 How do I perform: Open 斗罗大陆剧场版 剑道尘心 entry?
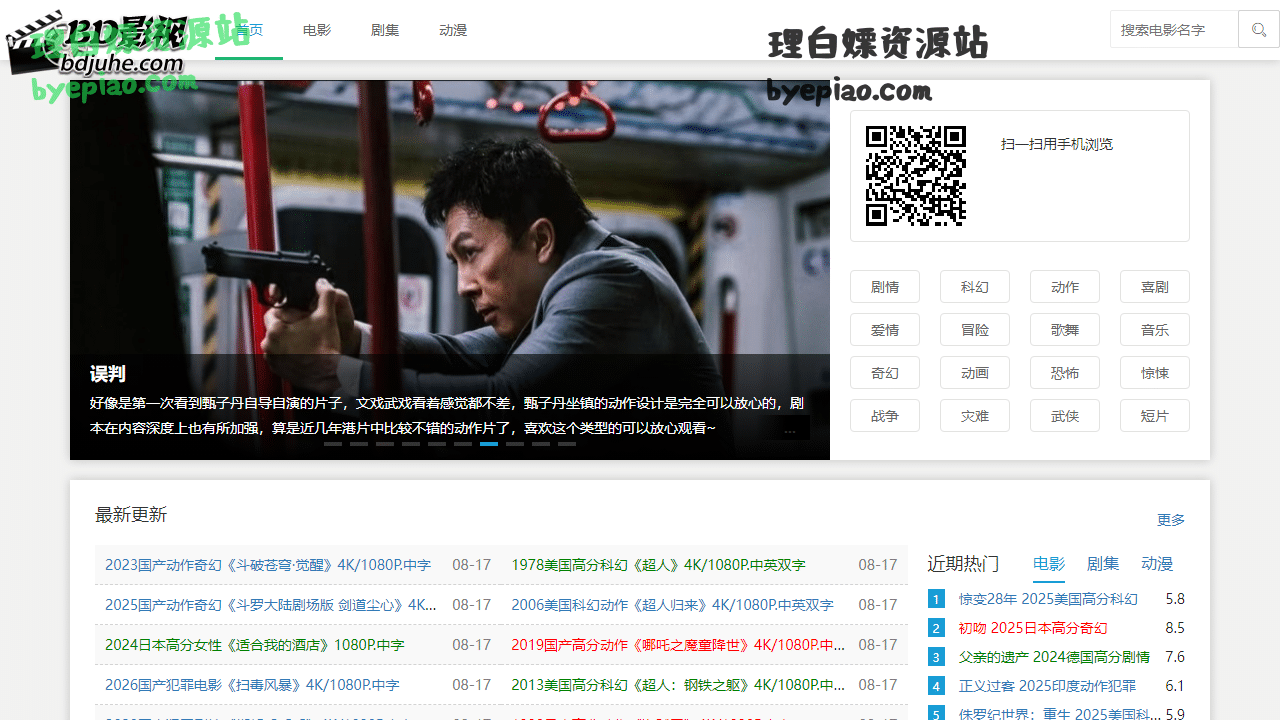271,605
